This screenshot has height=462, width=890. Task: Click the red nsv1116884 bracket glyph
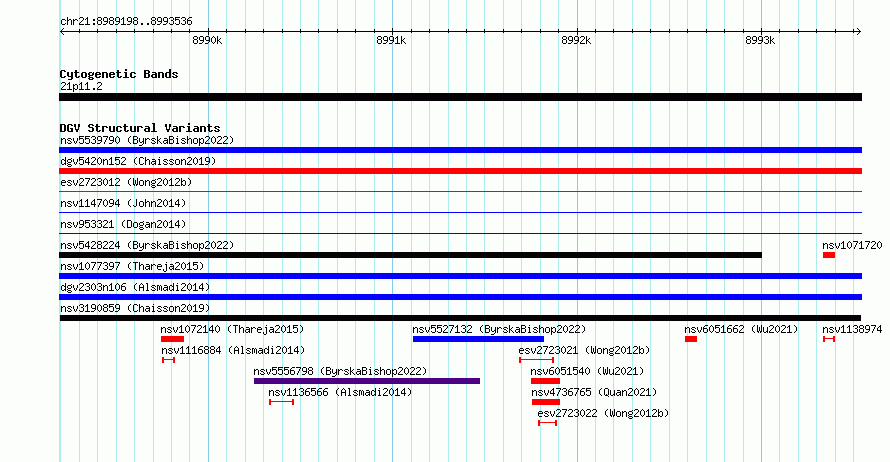click(169, 360)
